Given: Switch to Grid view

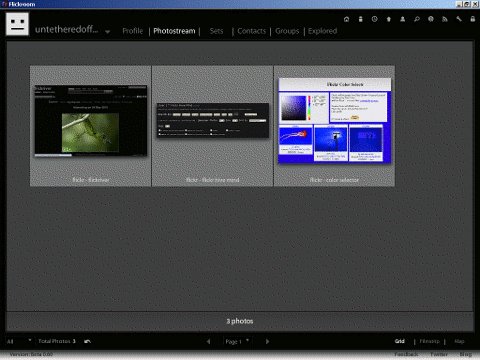Looking at the screenshot, I should (x=400, y=341).
